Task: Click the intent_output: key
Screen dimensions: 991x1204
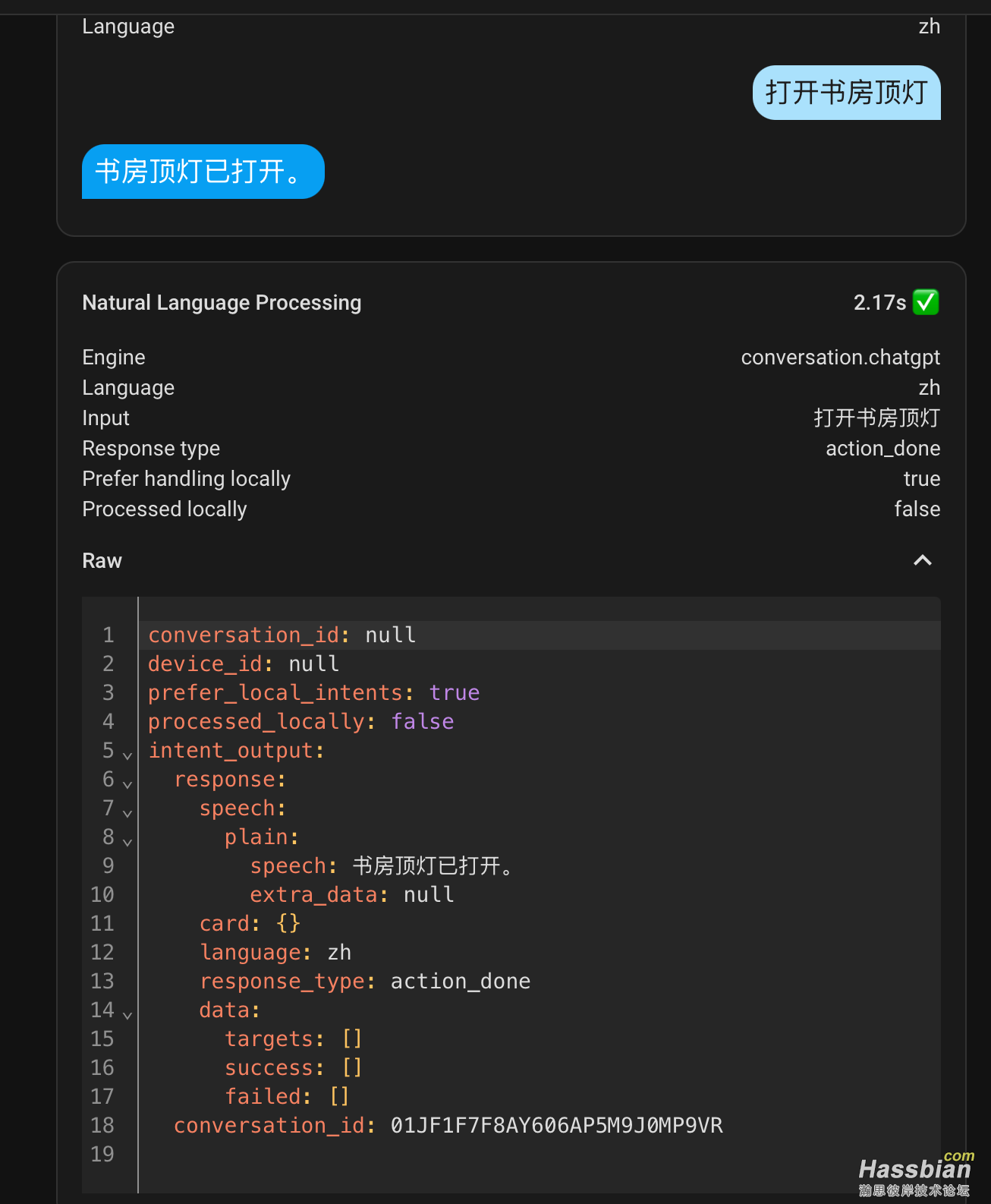Action: 237,750
